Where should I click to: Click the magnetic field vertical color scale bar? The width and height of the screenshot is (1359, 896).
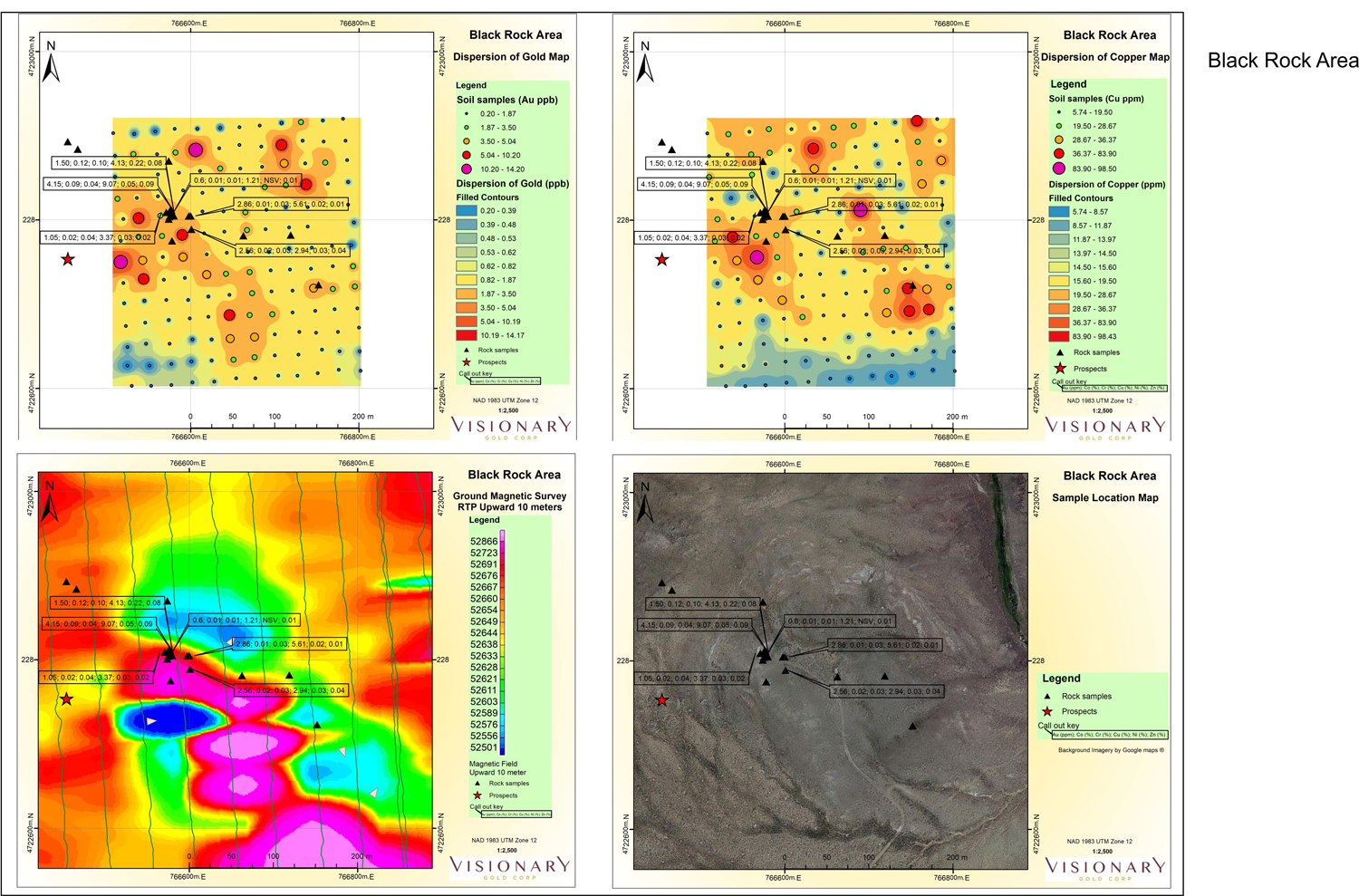click(502, 643)
